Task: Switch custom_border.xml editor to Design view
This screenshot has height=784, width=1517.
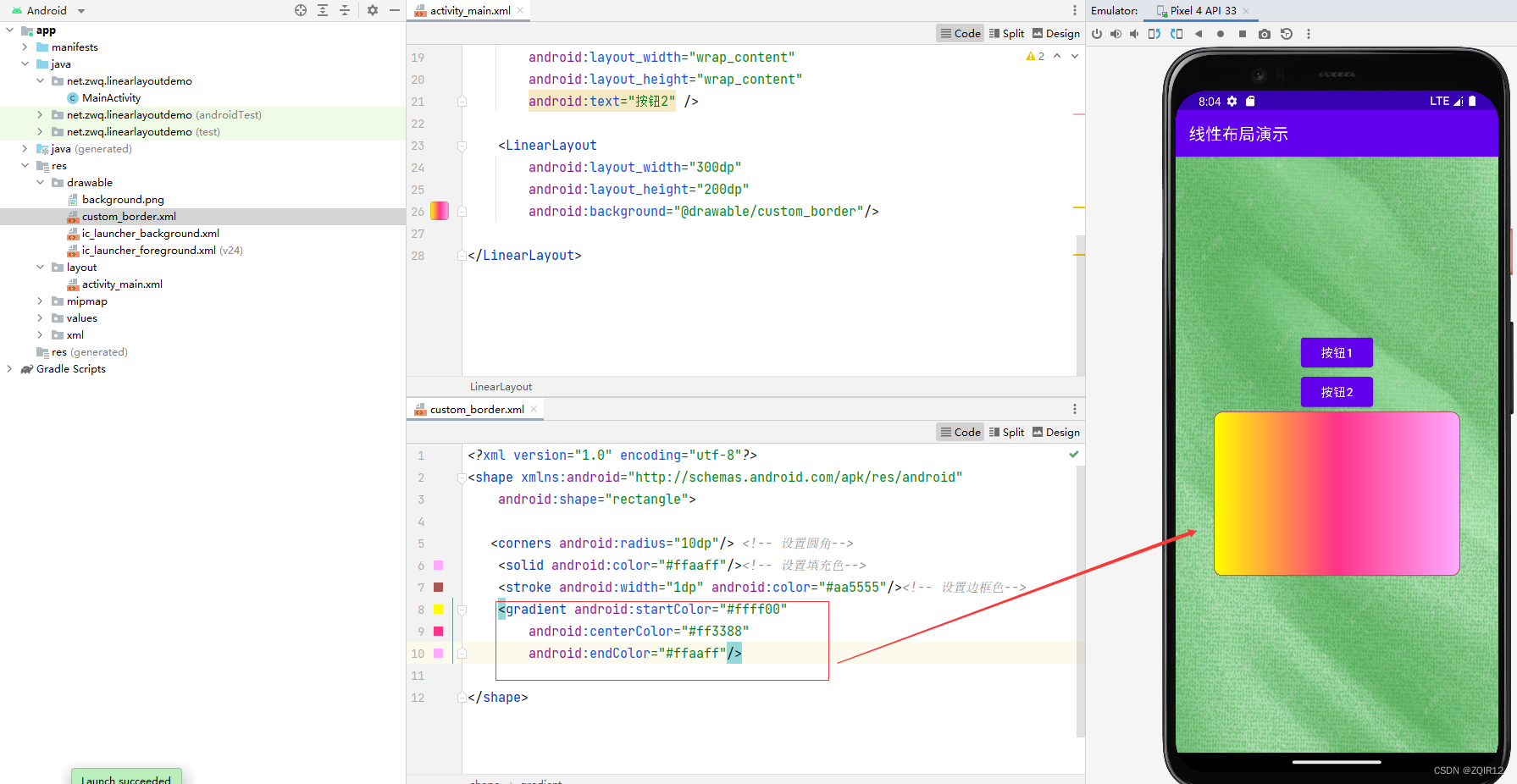Action: click(x=1055, y=432)
